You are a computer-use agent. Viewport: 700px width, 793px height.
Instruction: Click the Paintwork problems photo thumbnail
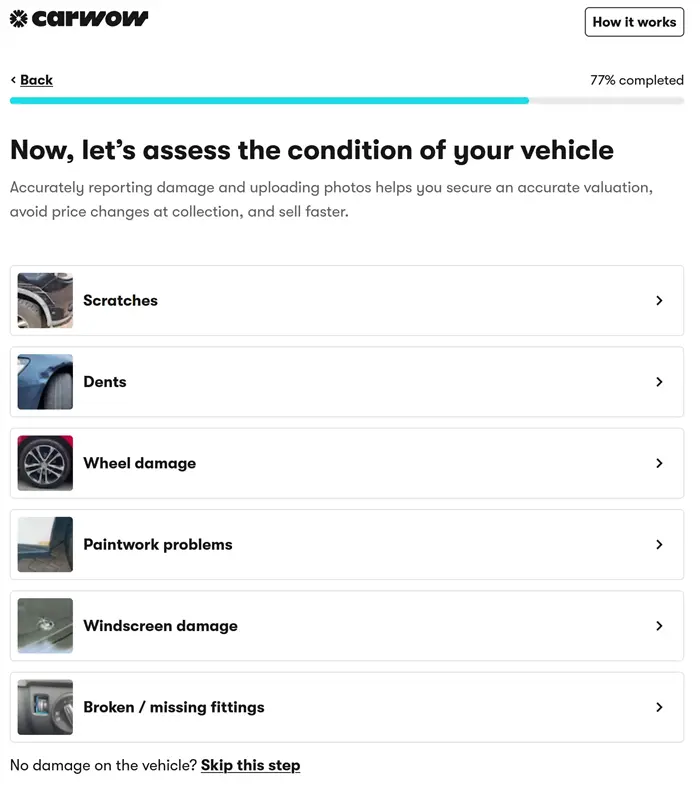pos(45,545)
